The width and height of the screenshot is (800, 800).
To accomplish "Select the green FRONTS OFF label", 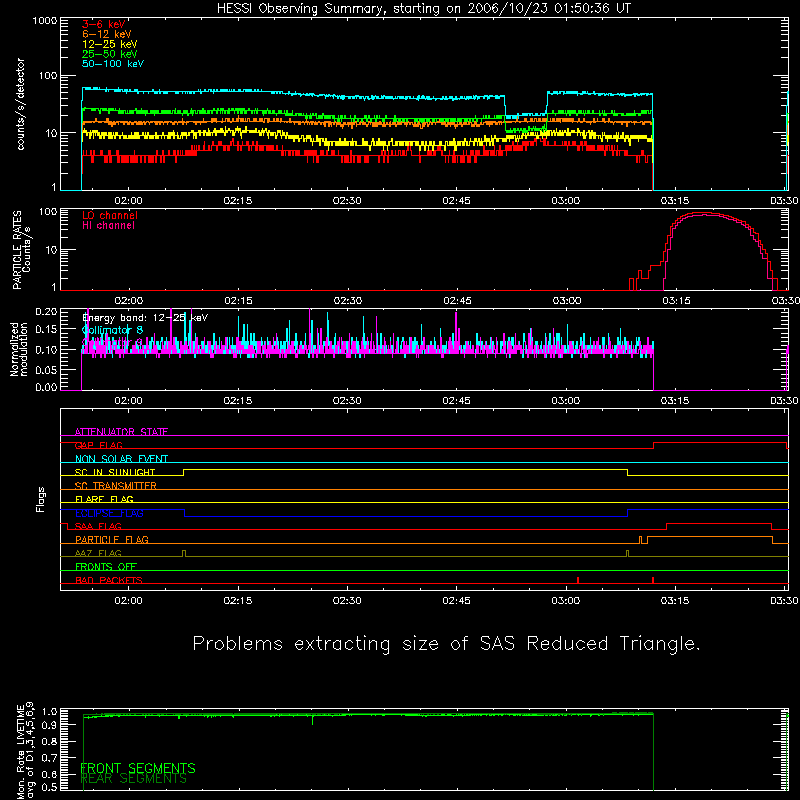I will (106, 567).
